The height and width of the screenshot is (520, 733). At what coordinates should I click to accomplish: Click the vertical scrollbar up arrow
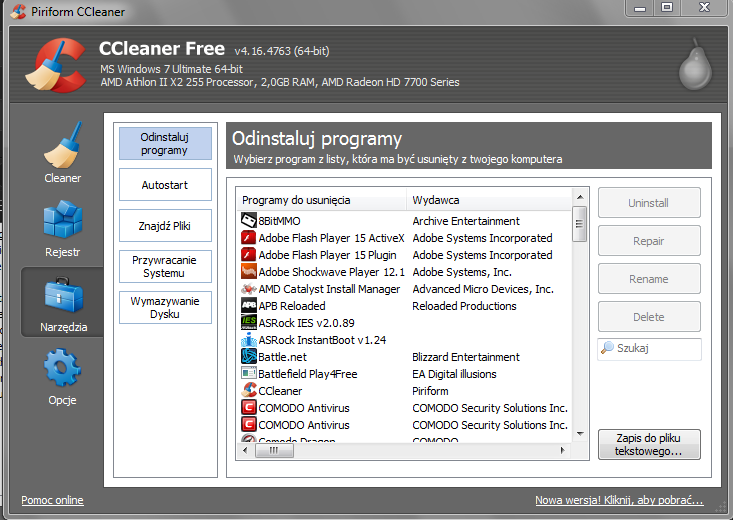(x=580, y=197)
